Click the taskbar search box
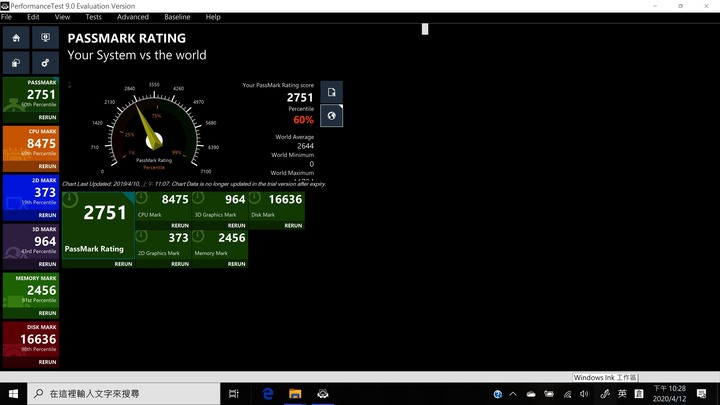Screen dimensions: 720x405 point(124,394)
